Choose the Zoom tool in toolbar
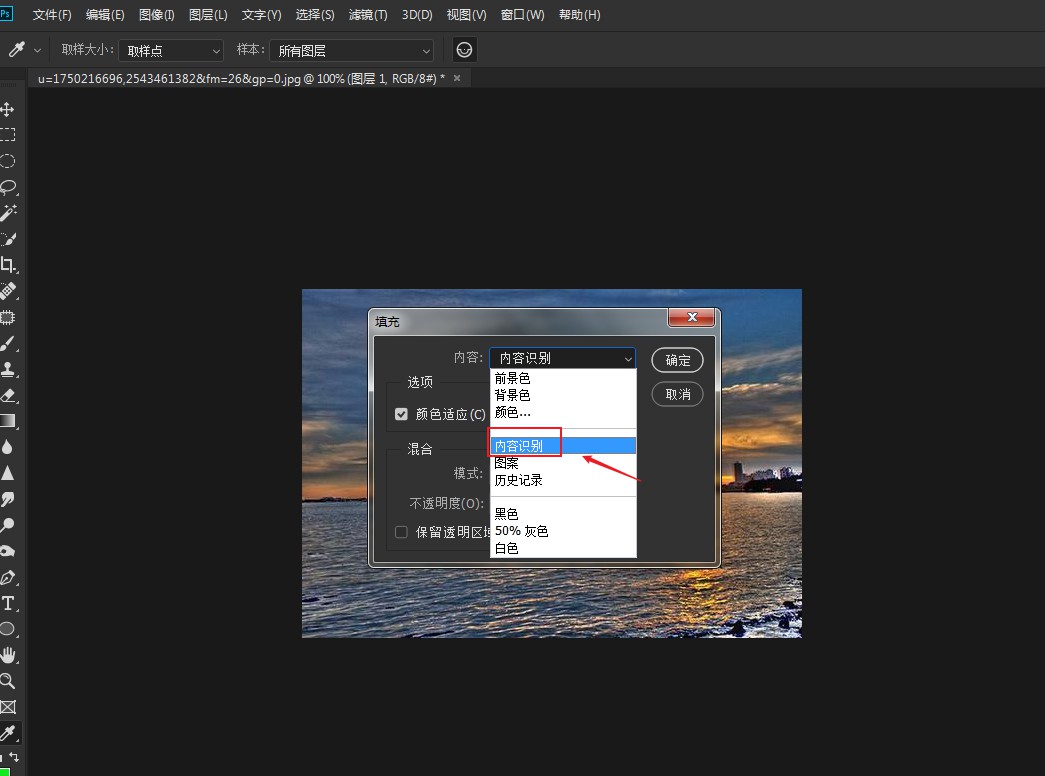The width and height of the screenshot is (1045, 776). [8, 681]
